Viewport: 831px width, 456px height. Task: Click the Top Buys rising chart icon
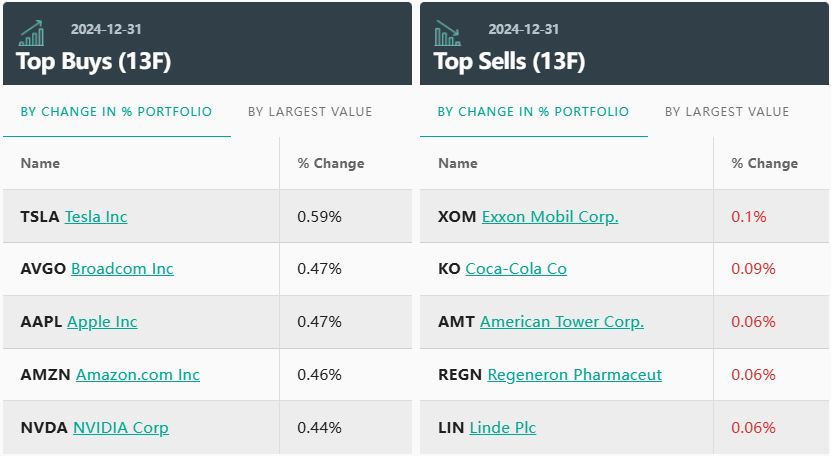[32, 33]
